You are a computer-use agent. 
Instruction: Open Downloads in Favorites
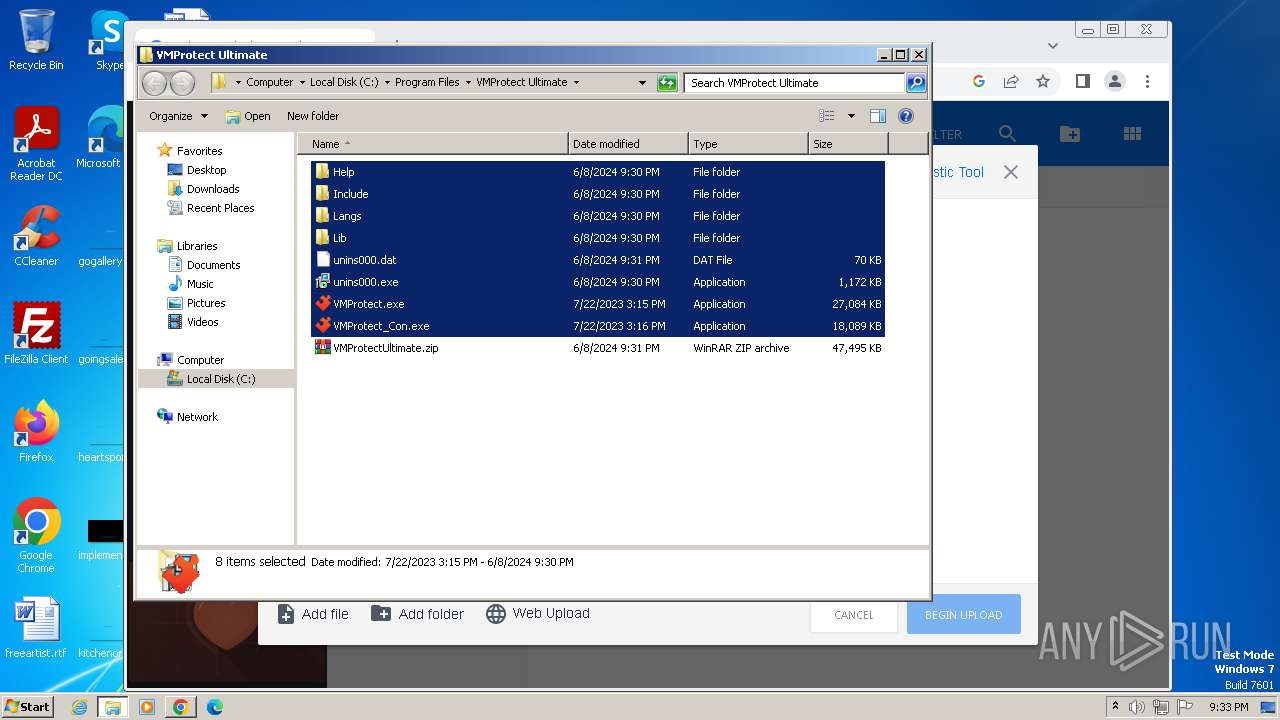coord(213,189)
